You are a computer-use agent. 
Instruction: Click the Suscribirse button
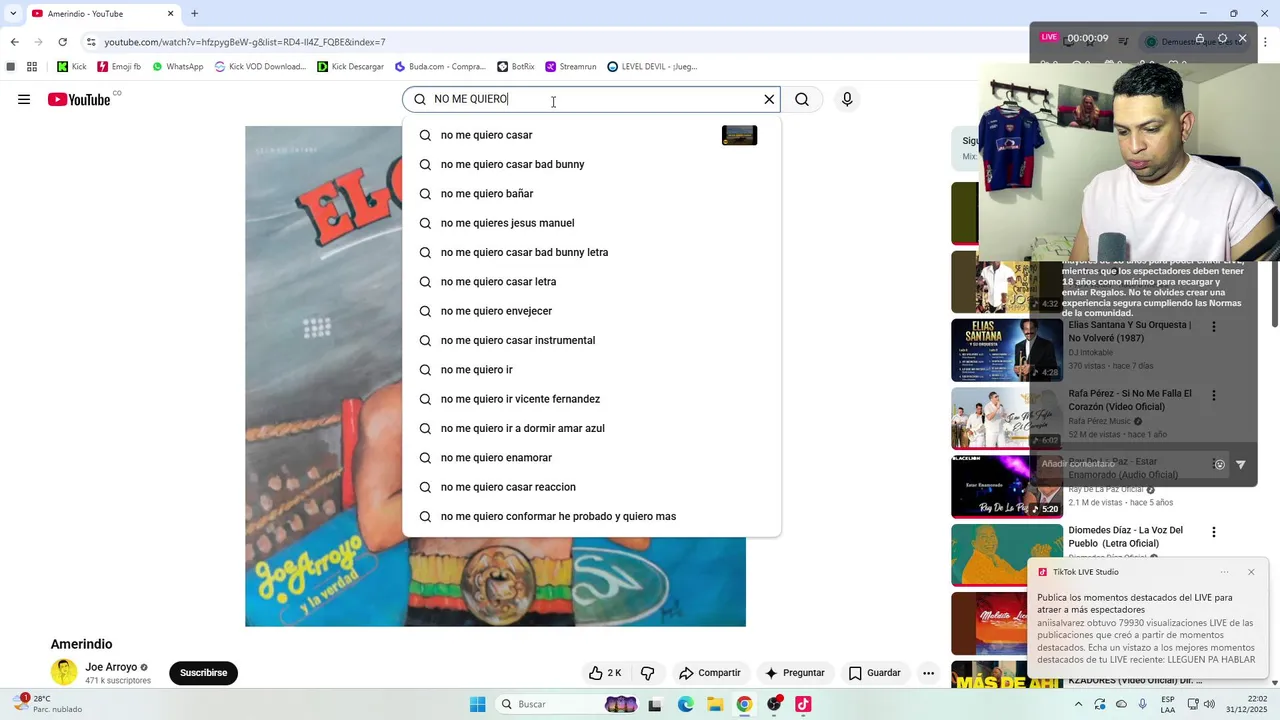tap(204, 673)
